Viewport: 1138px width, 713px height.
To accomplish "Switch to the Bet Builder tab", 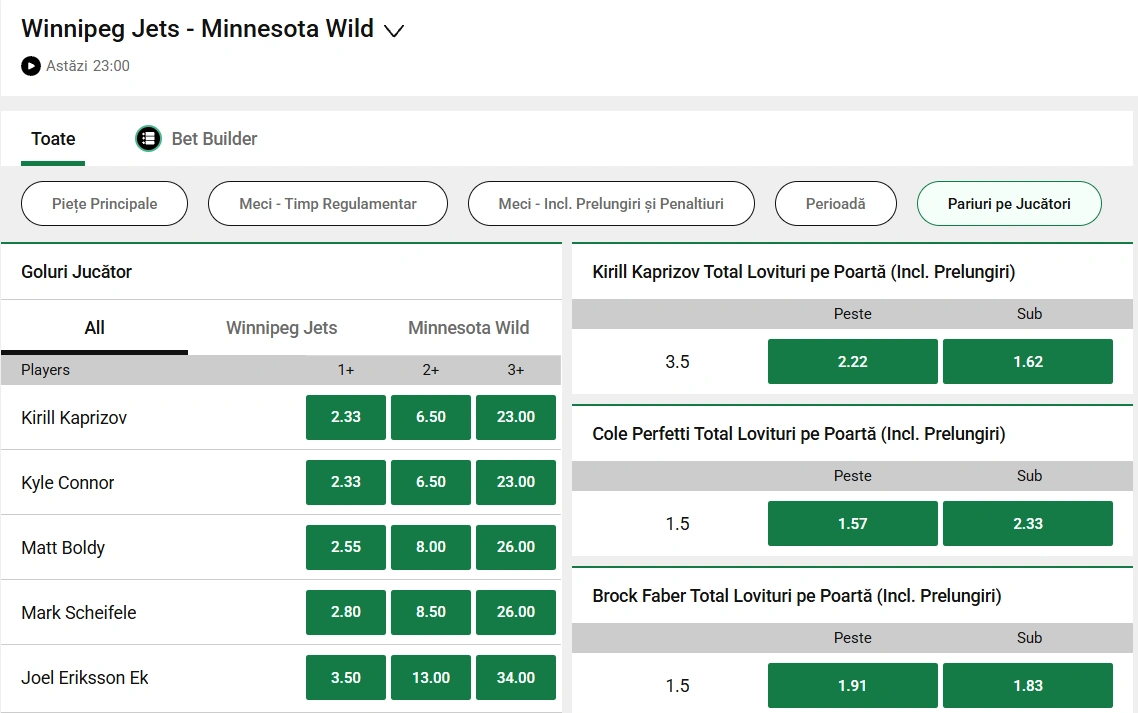I will 213,138.
